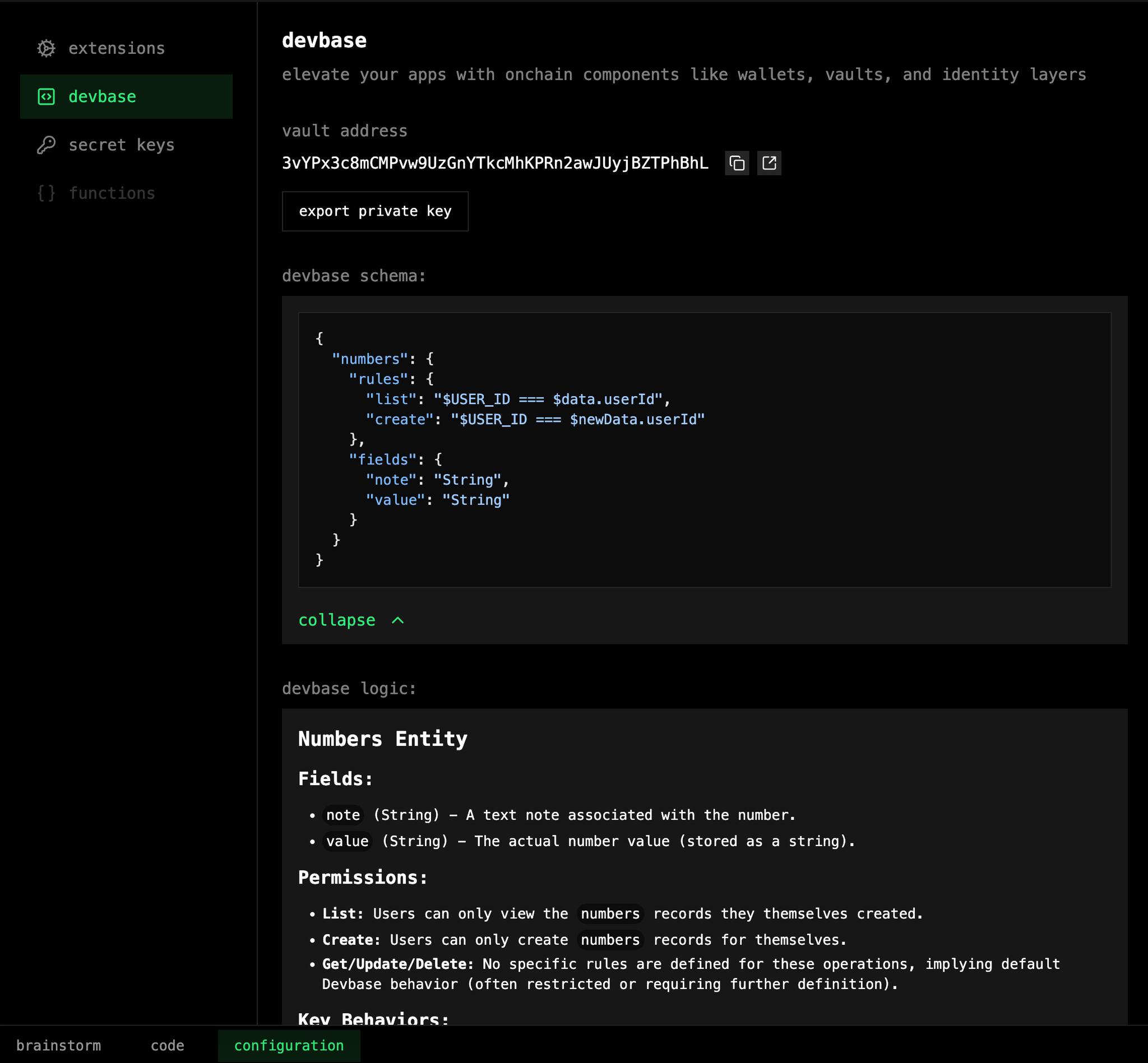
Task: Click the collapse chevron arrow icon
Action: (x=397, y=620)
